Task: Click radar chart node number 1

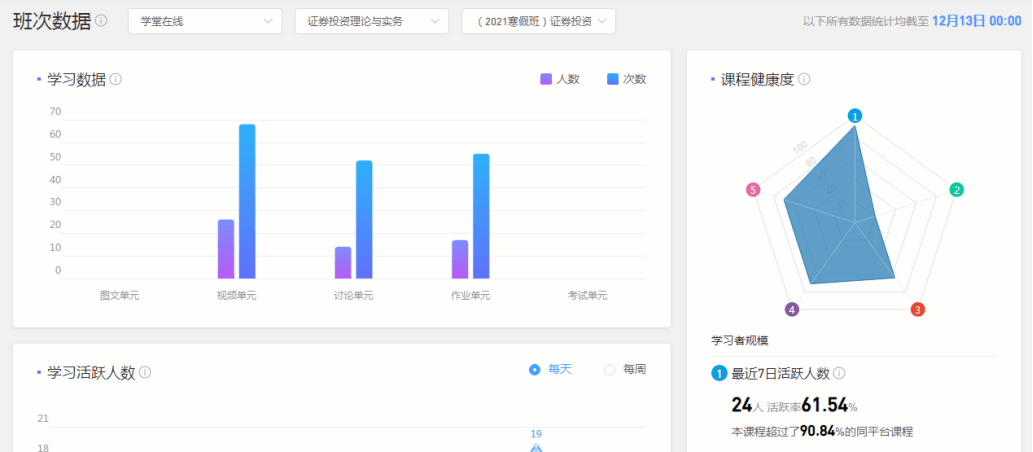Action: click(854, 116)
